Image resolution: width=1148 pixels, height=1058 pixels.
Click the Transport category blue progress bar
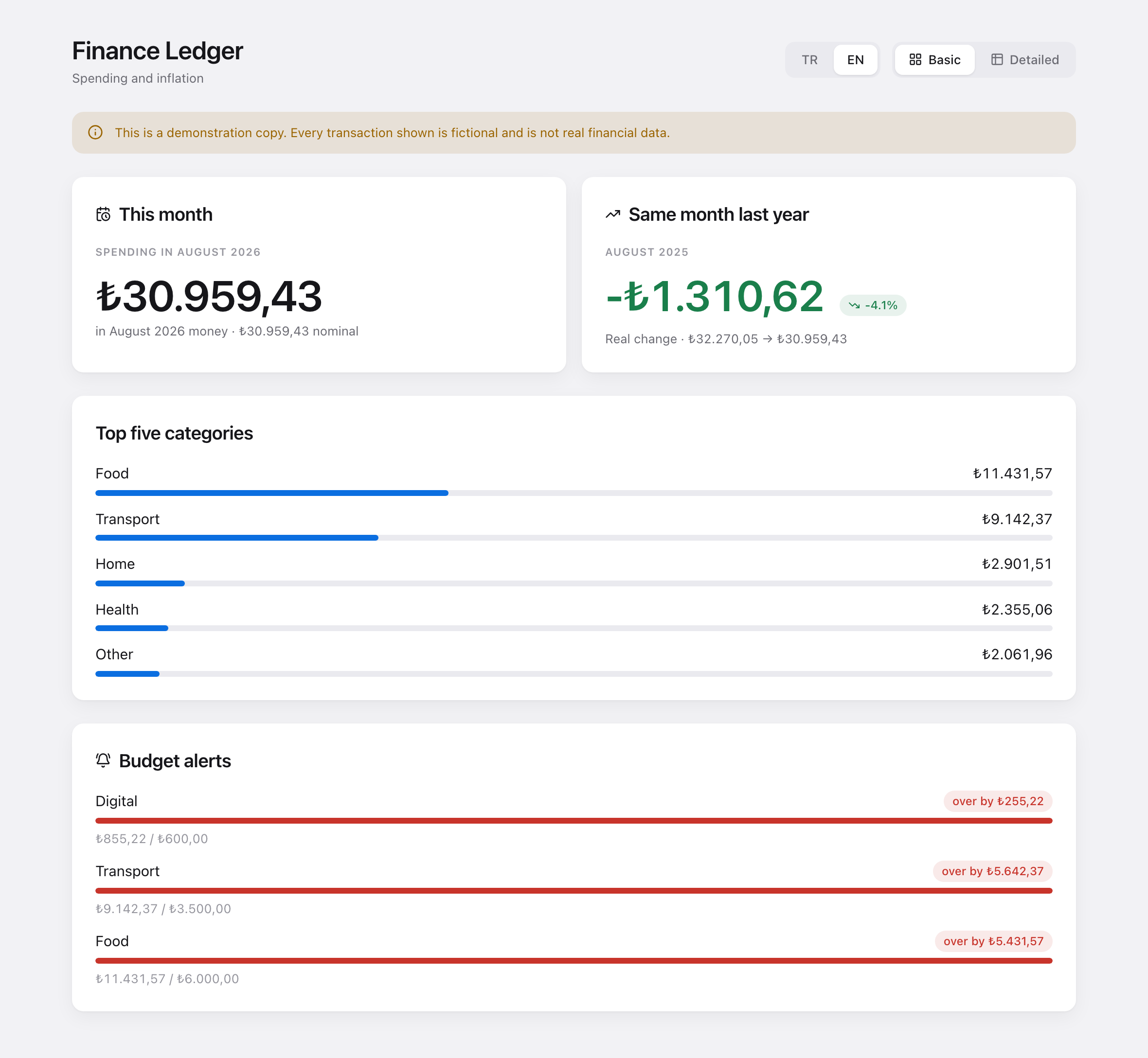pos(236,538)
